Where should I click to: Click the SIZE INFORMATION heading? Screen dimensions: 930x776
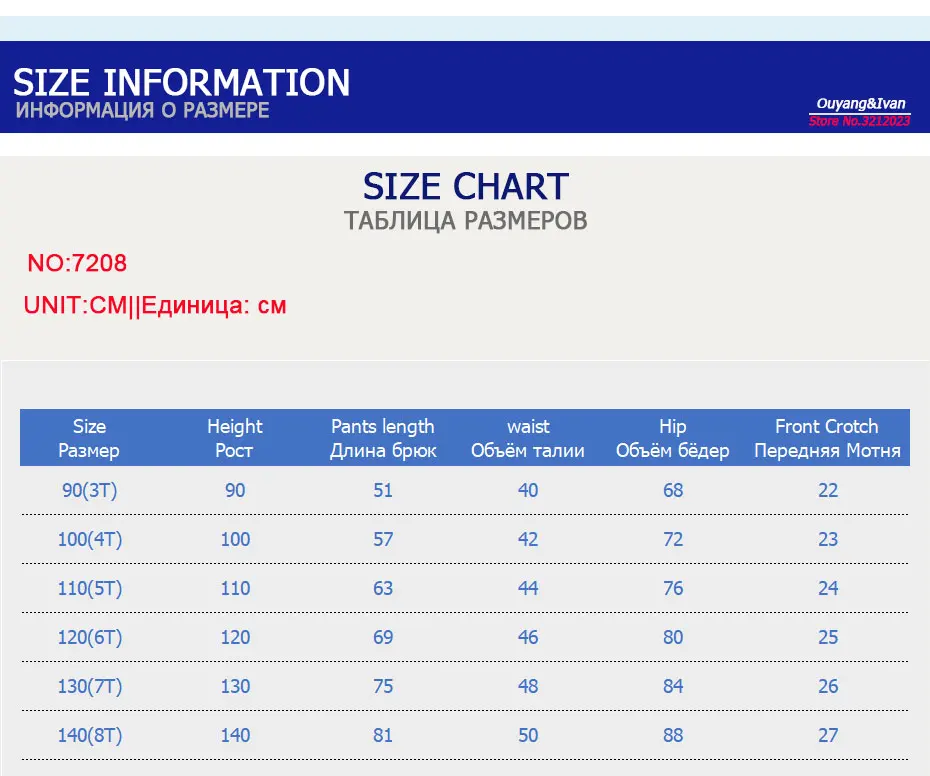coord(181,82)
